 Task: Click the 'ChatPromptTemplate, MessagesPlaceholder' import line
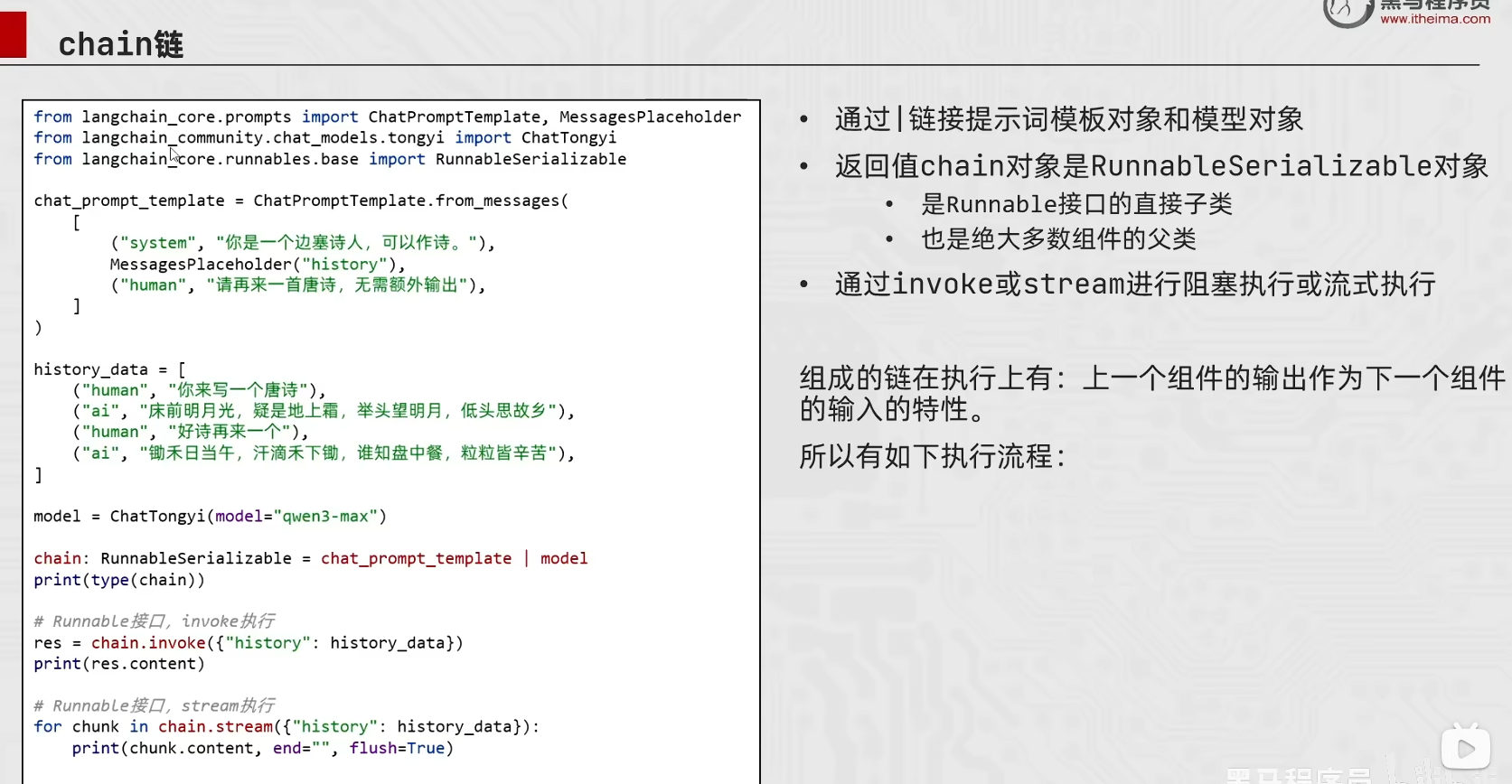pos(388,117)
